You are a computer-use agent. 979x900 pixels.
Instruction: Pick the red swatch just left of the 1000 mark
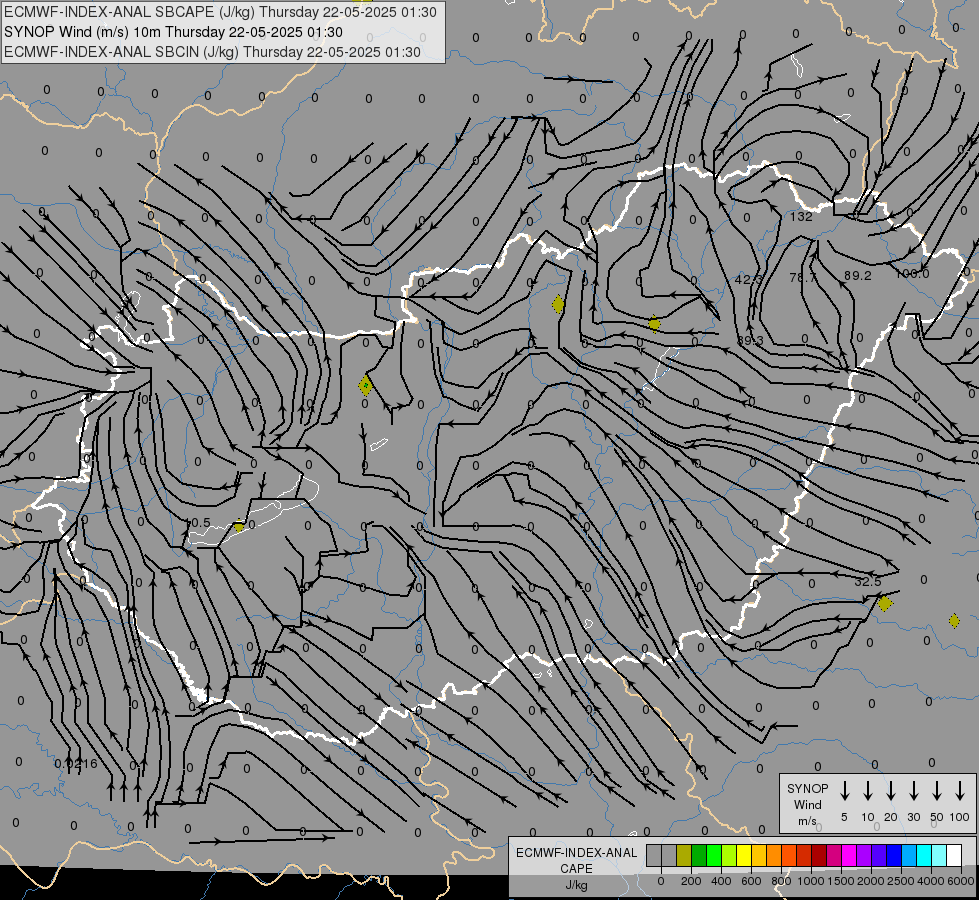coord(804,856)
